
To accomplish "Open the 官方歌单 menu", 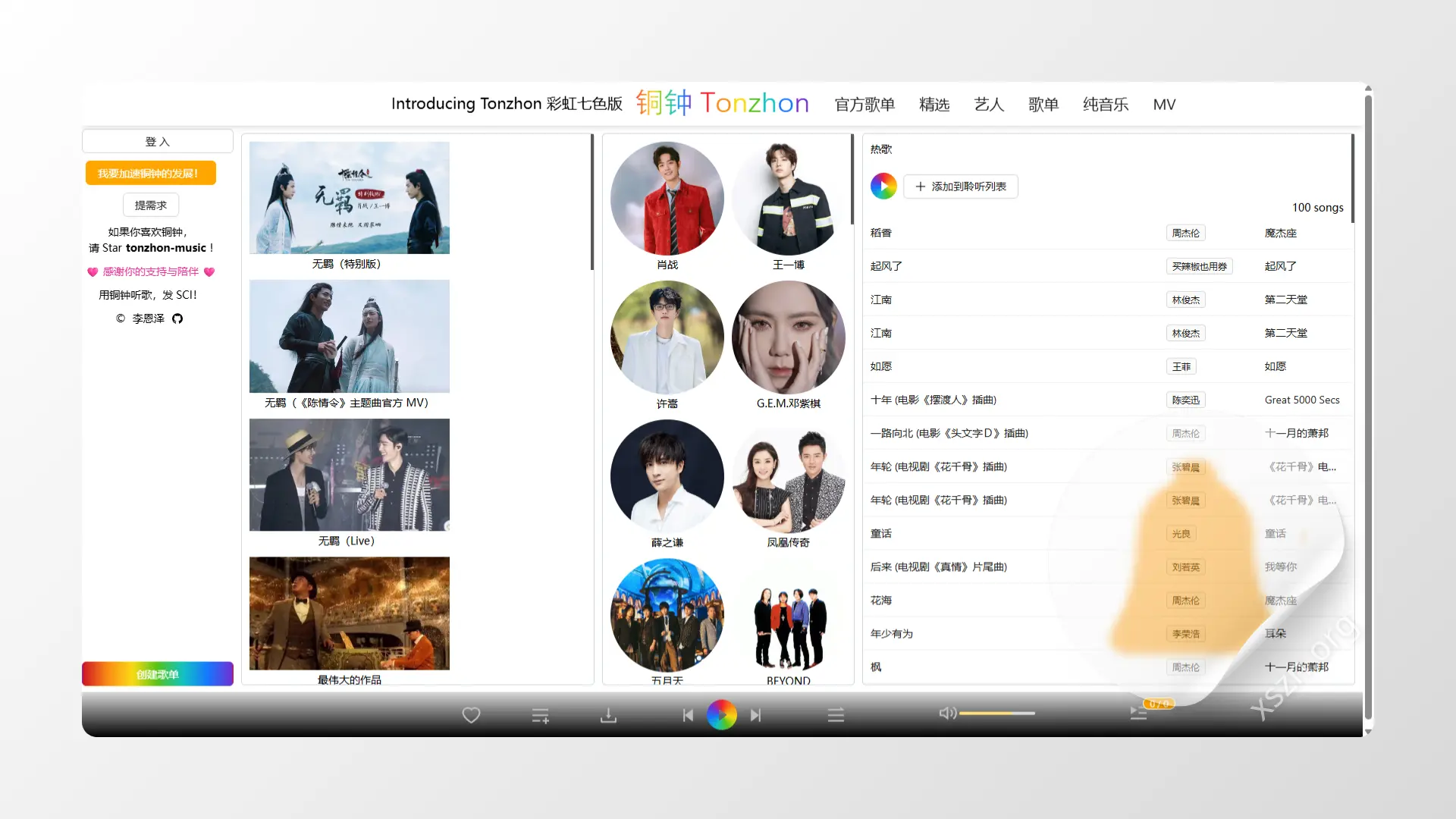I will click(x=864, y=105).
